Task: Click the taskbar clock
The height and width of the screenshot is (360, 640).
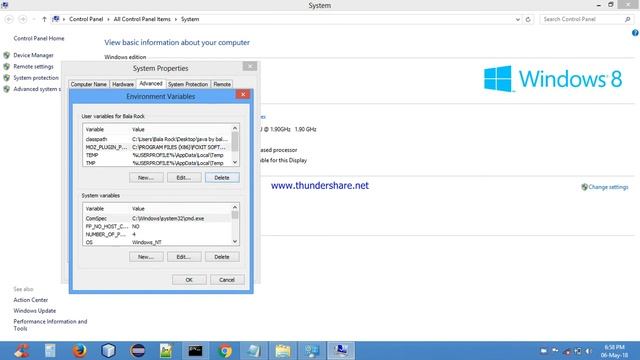Action: (x=614, y=351)
